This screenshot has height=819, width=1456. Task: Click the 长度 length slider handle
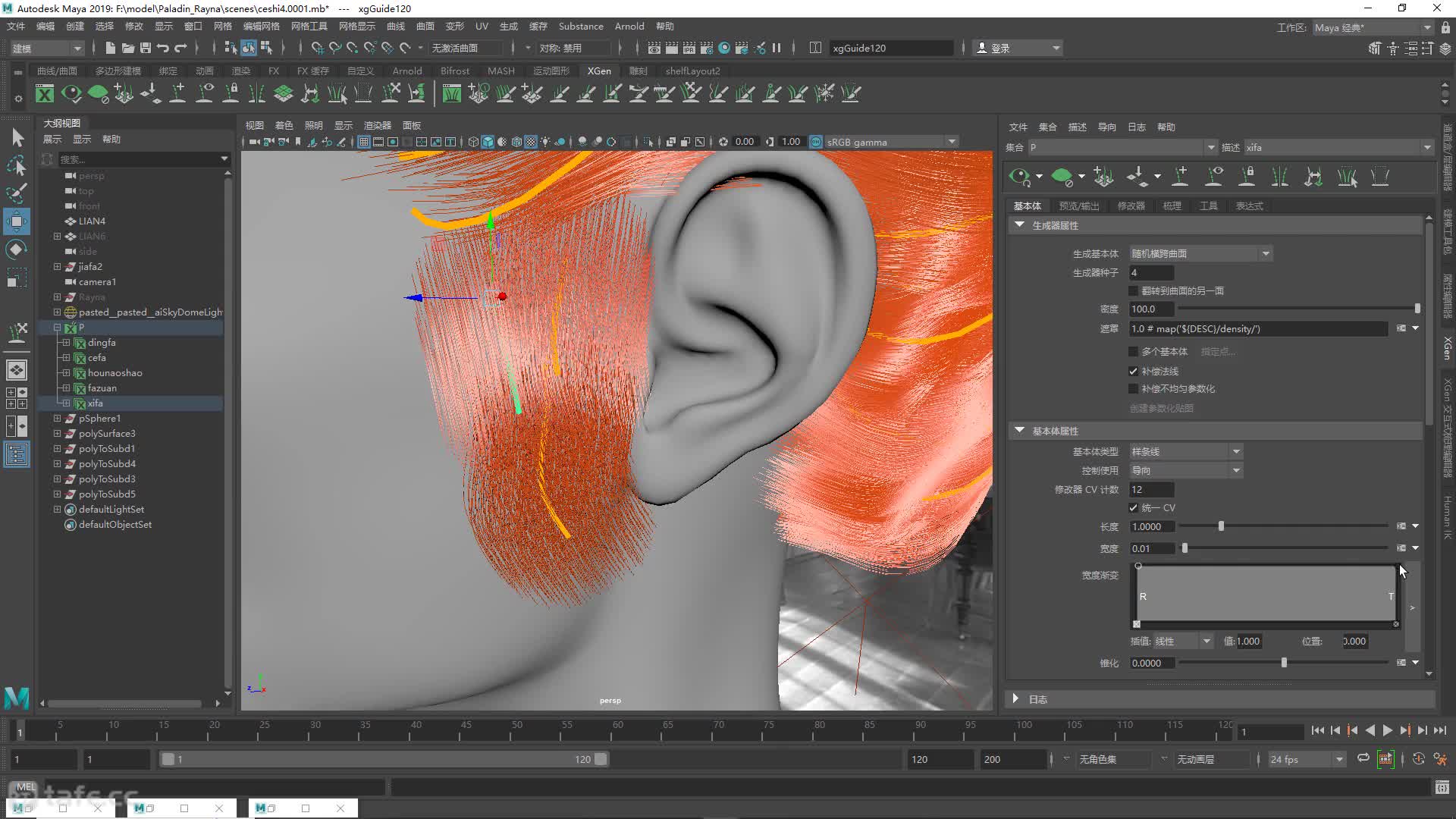pos(1221,526)
